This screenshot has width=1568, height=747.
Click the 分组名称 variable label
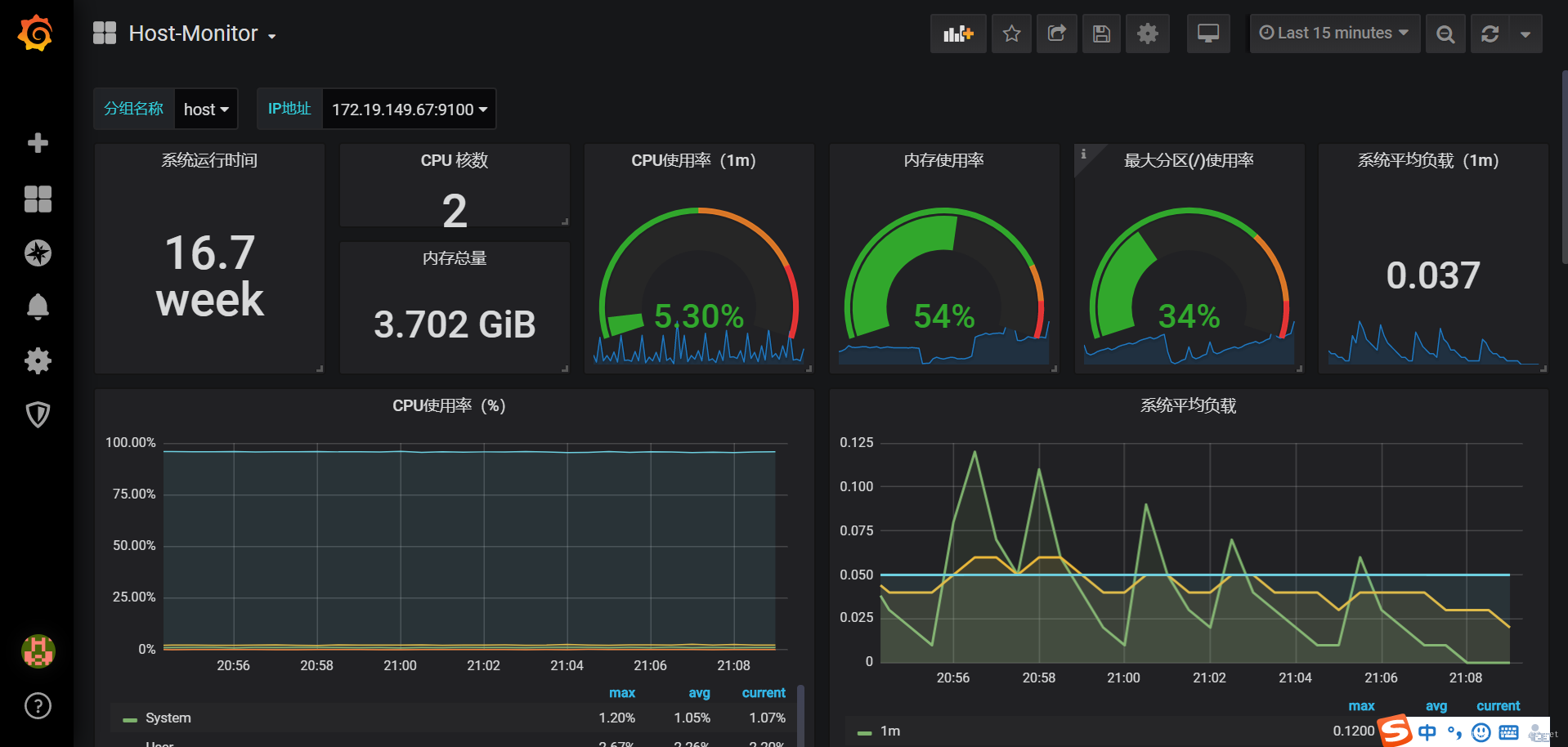[x=134, y=109]
